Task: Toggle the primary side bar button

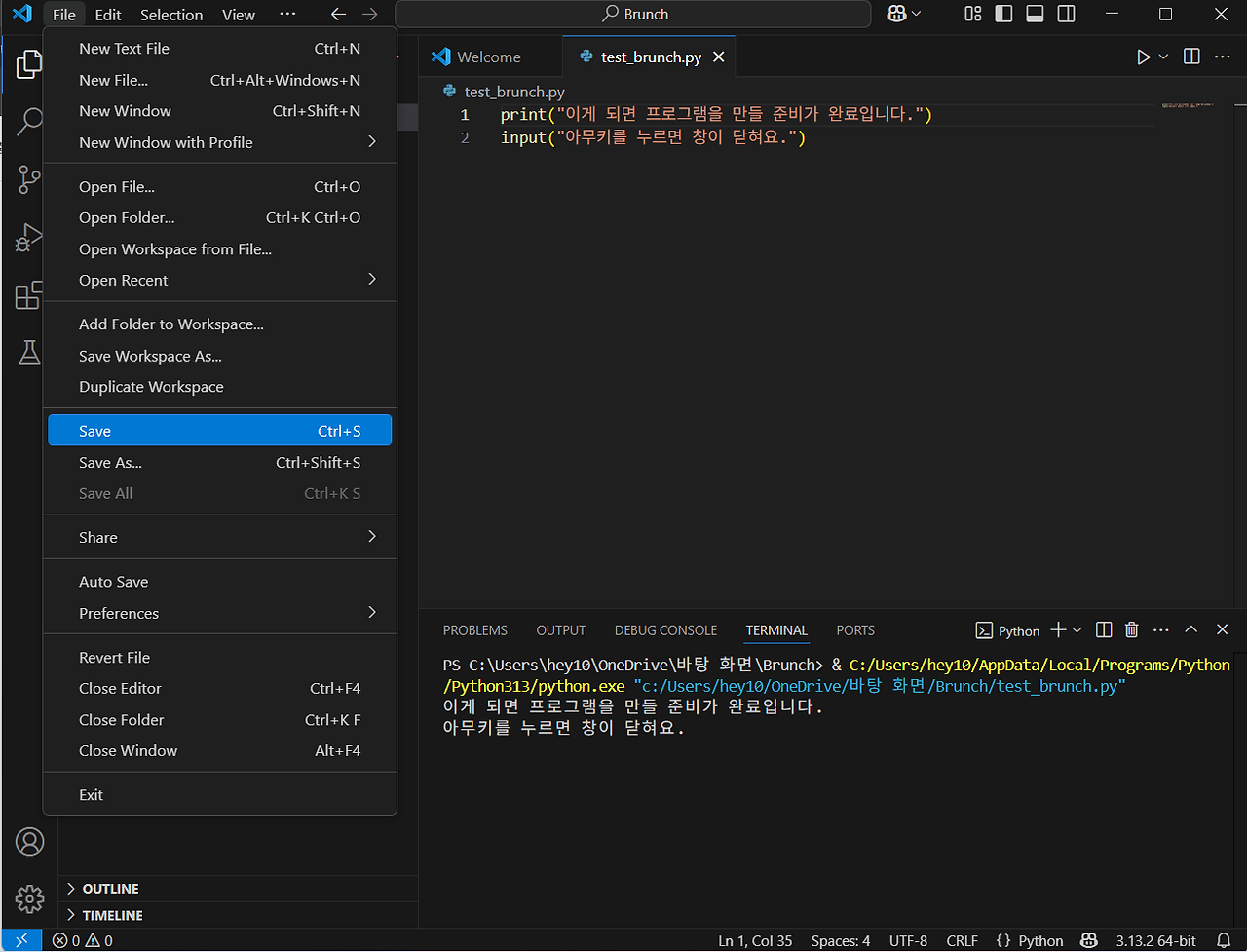Action: 1004,15
